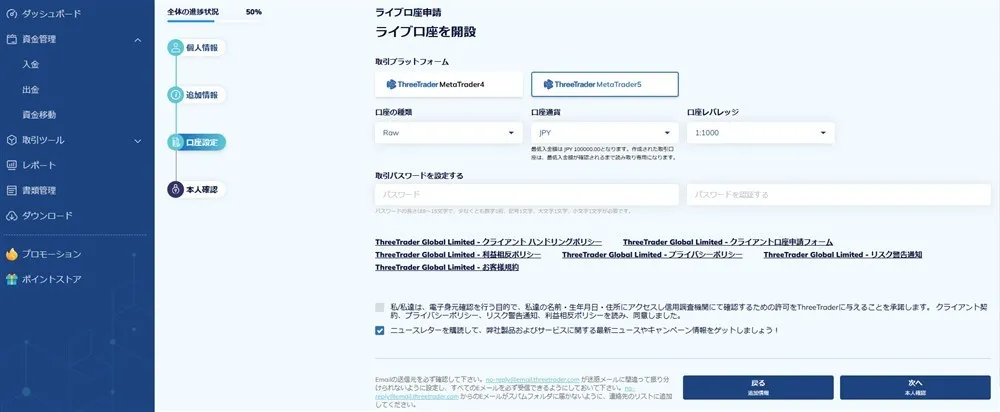Click the 次へ next button
Viewport: 1000px width, 412px height.
pos(915,387)
